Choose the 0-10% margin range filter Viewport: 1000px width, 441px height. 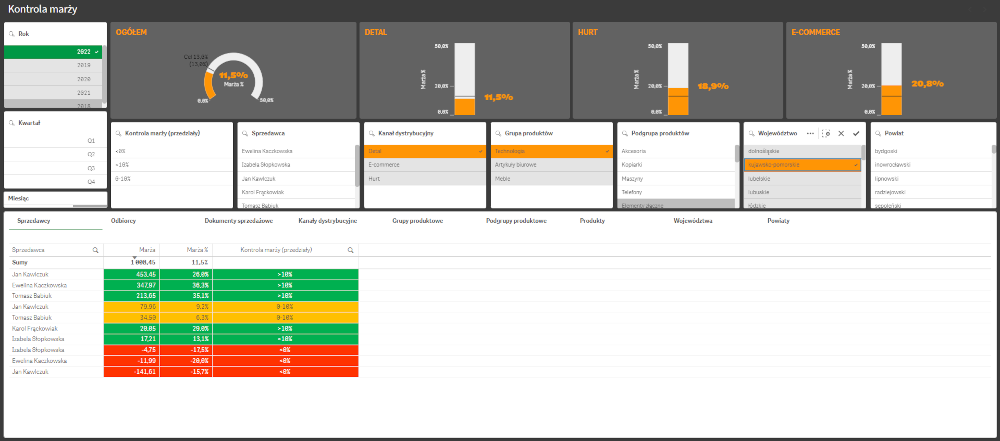(x=171, y=179)
